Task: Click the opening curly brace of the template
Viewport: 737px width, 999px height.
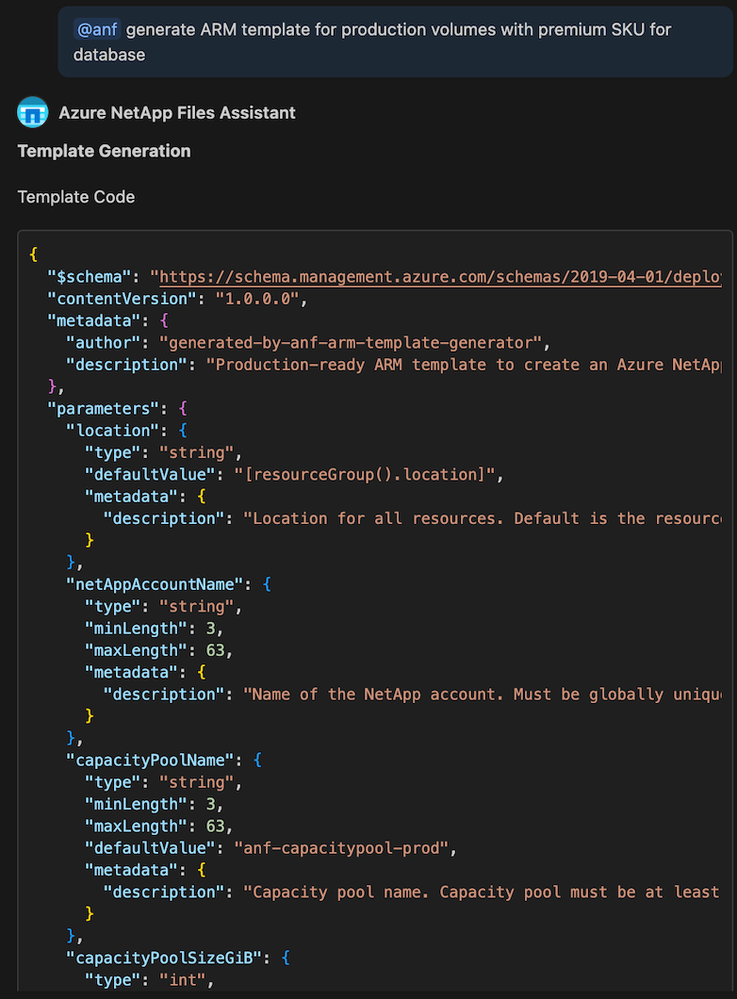Action: tap(34, 255)
